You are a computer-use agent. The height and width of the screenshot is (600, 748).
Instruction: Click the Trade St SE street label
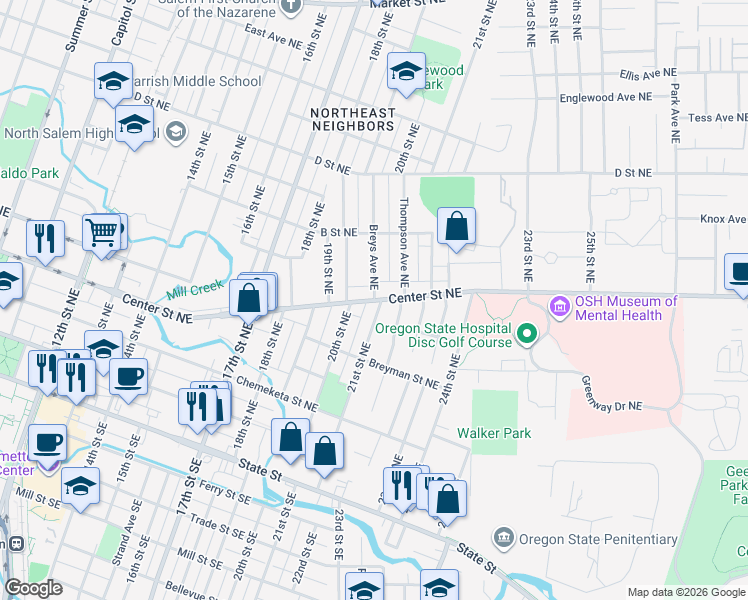click(x=217, y=525)
